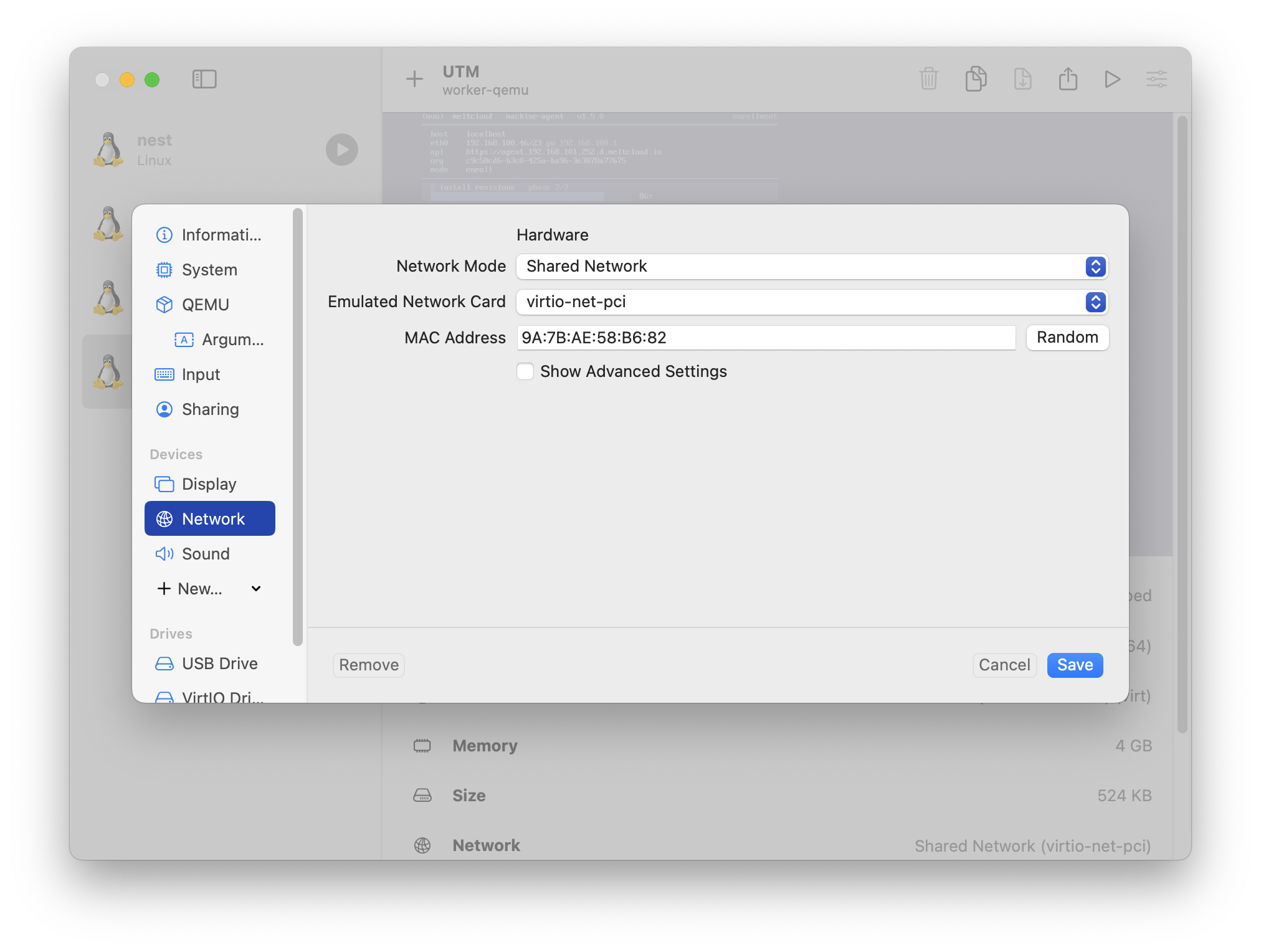The width and height of the screenshot is (1261, 952).
Task: Click the move-to-document download icon
Action: point(1022,79)
